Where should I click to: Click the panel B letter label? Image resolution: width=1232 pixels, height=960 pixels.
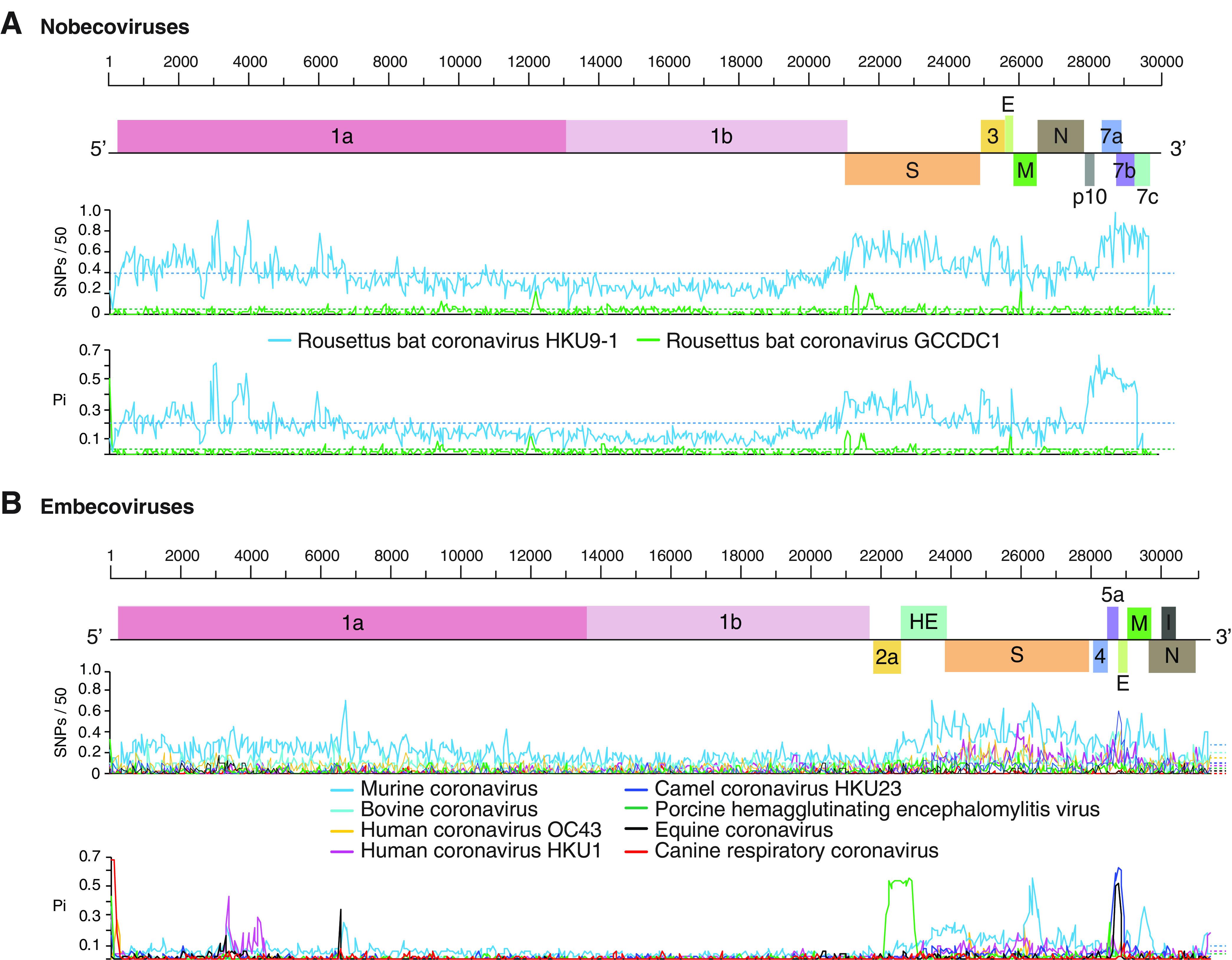coord(11,503)
